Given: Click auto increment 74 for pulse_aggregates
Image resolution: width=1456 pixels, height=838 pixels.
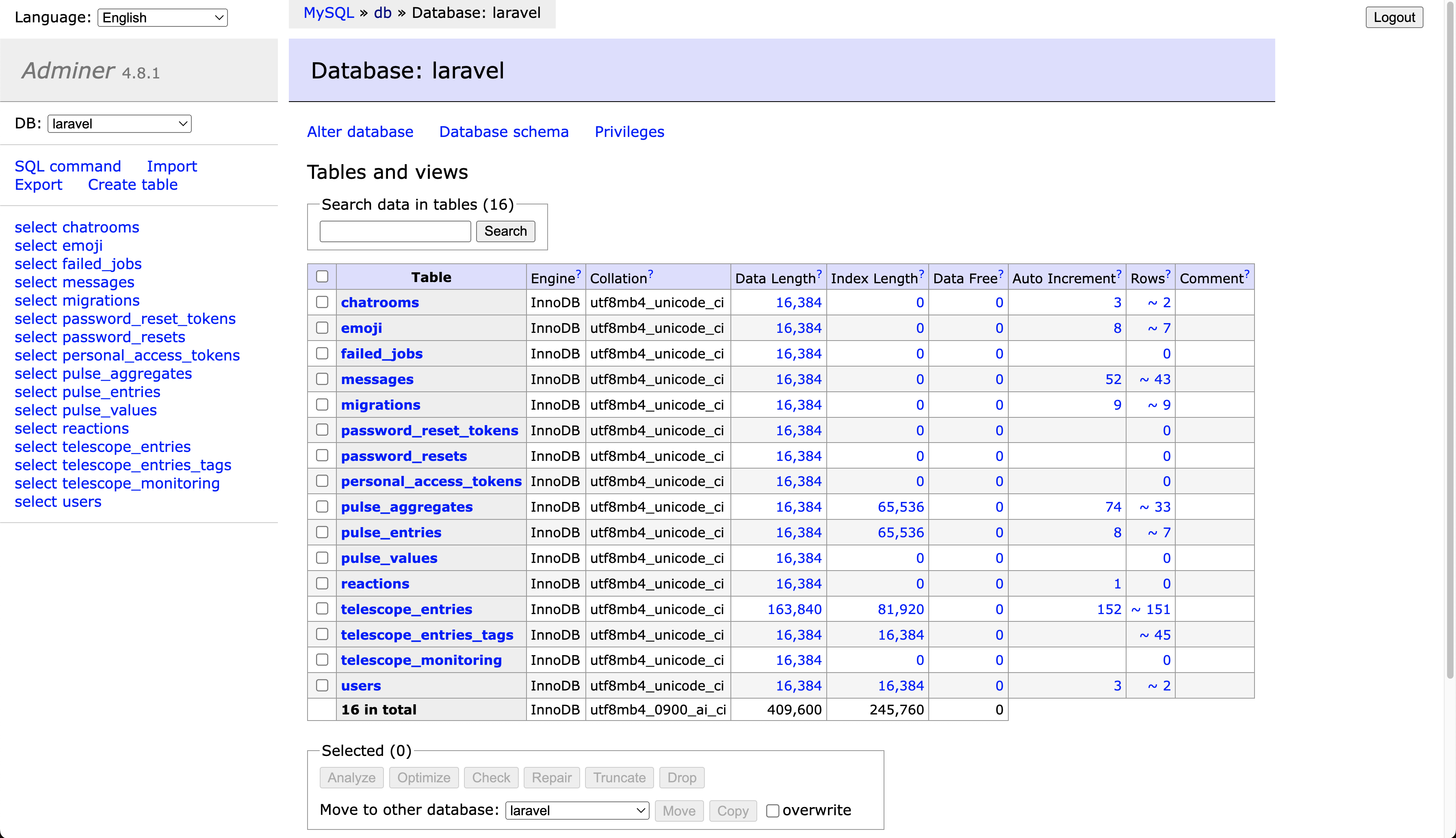Looking at the screenshot, I should [1113, 507].
